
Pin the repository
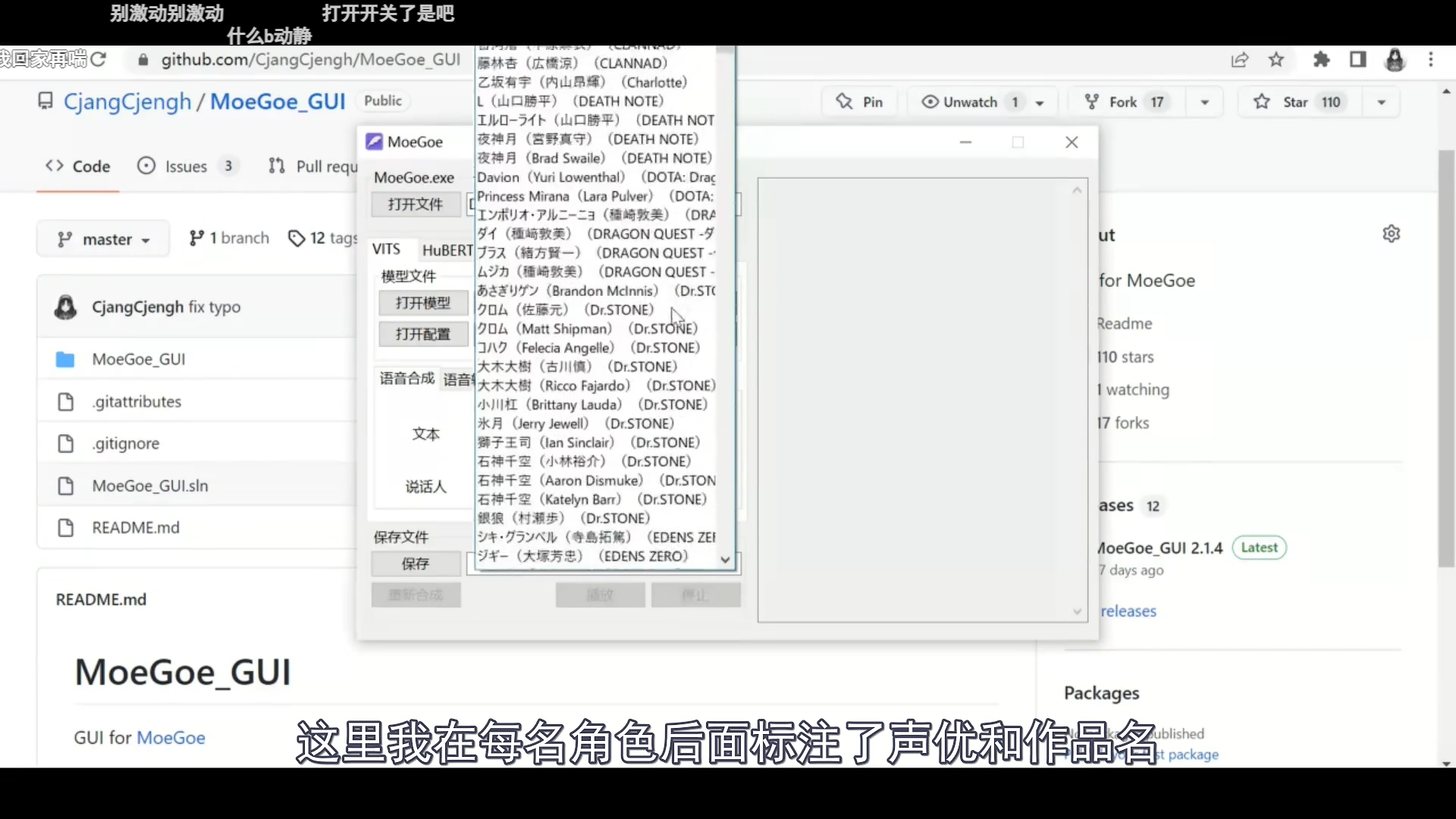(860, 102)
